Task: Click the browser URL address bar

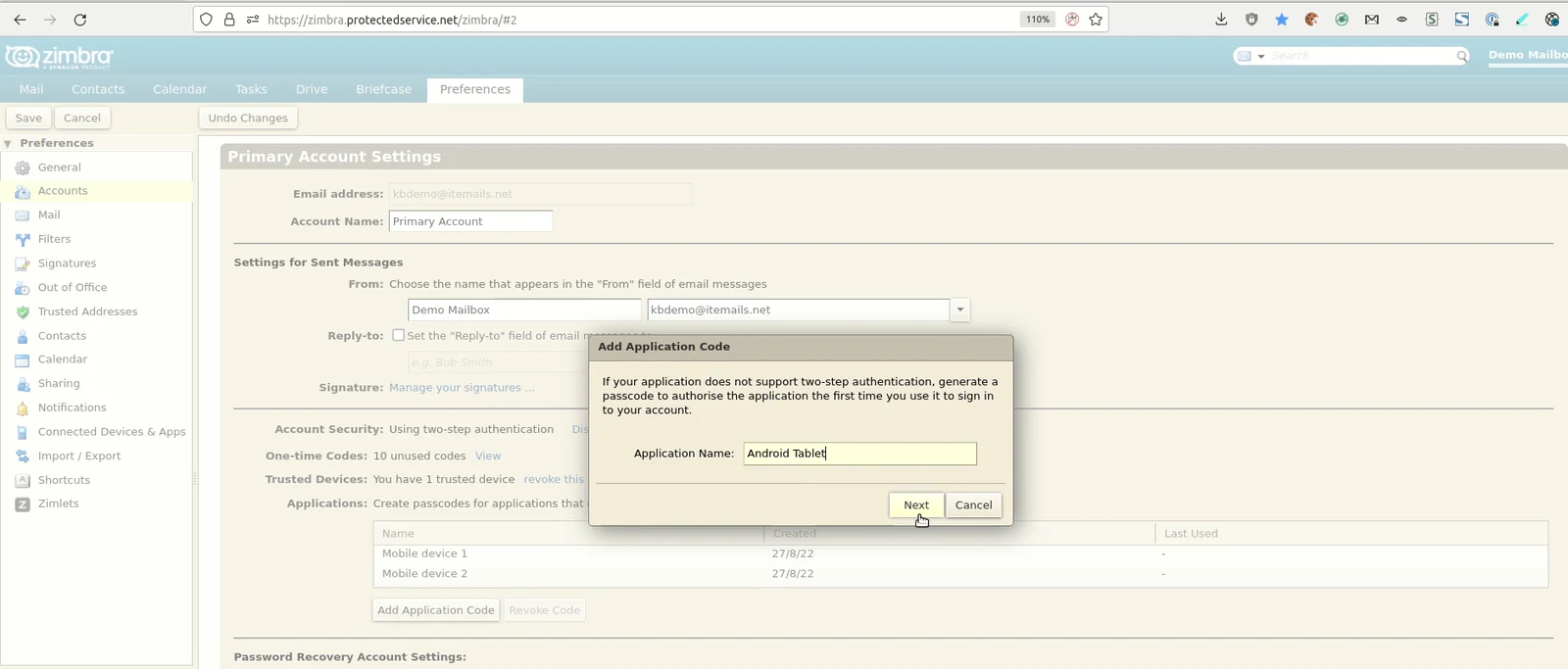Action: click(637, 20)
